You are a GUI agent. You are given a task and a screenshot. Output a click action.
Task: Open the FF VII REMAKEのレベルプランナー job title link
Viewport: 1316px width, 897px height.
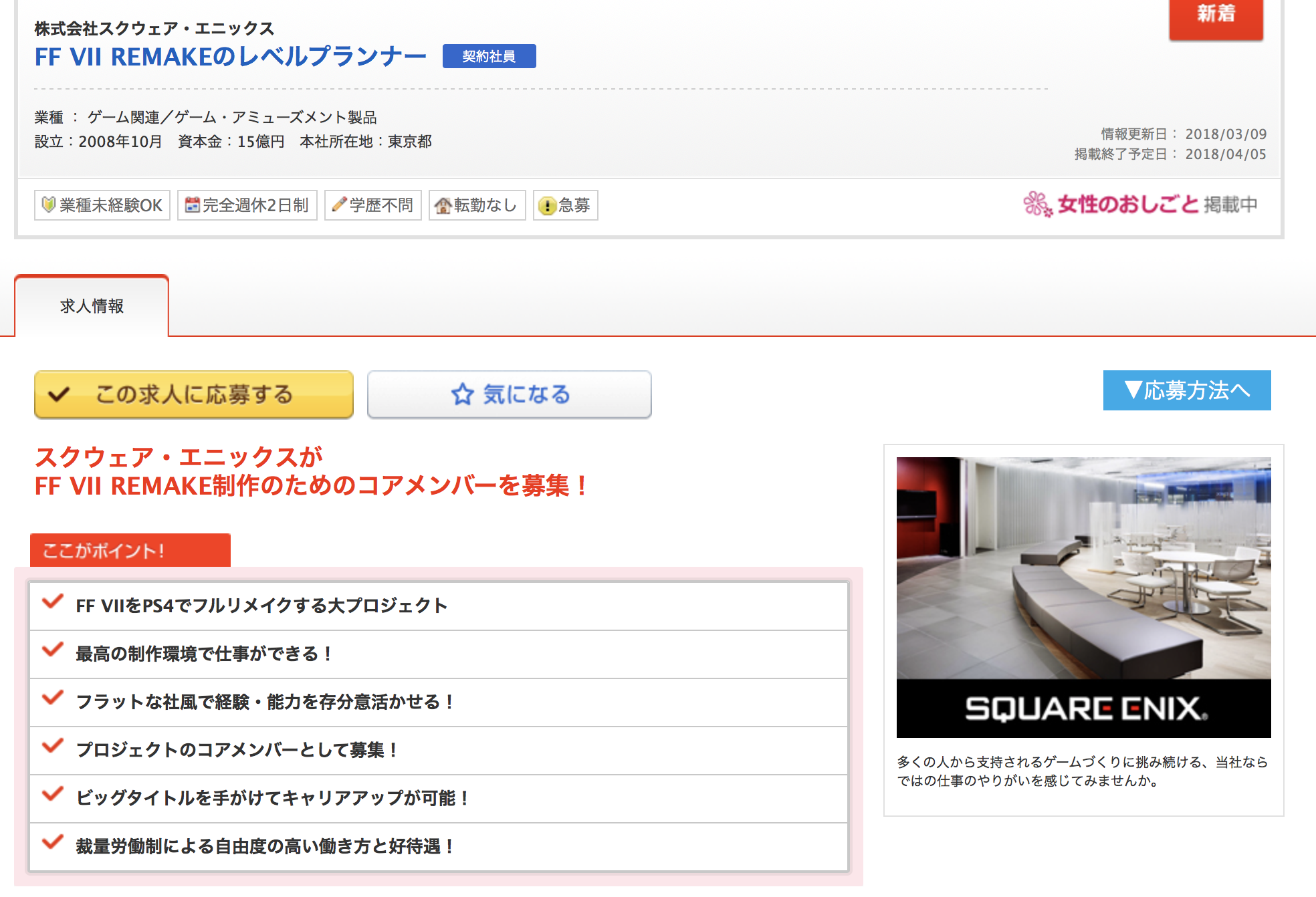click(x=230, y=57)
